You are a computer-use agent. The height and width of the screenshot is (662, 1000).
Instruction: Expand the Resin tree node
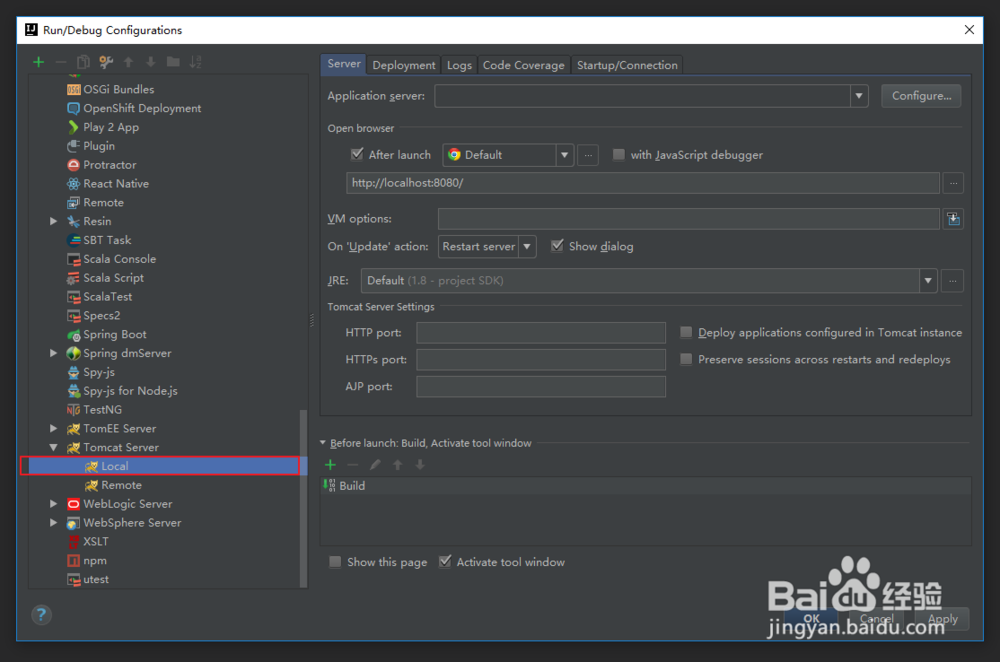[x=54, y=221]
